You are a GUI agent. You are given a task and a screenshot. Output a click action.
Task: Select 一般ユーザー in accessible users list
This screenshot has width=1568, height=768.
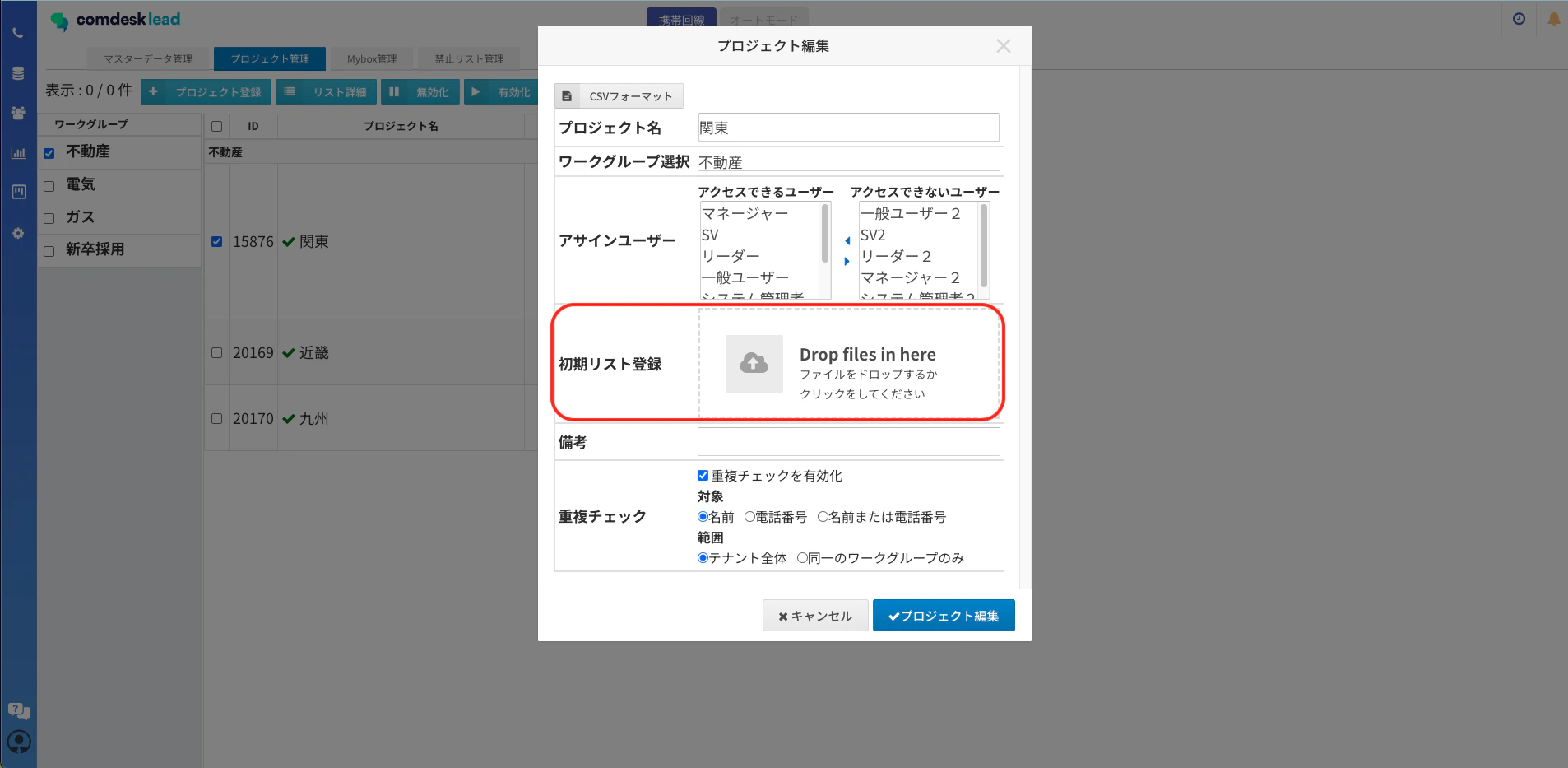745,277
